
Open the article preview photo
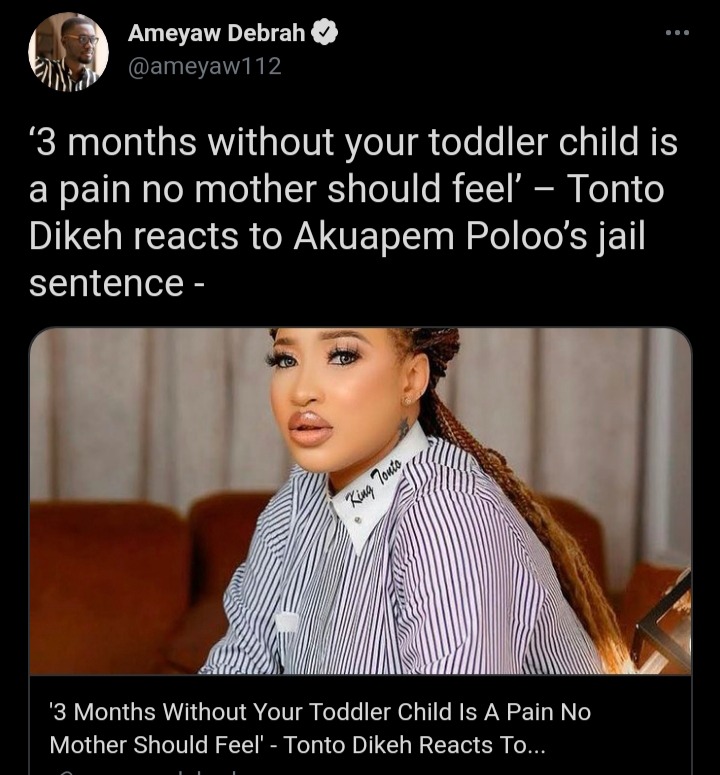(x=360, y=501)
